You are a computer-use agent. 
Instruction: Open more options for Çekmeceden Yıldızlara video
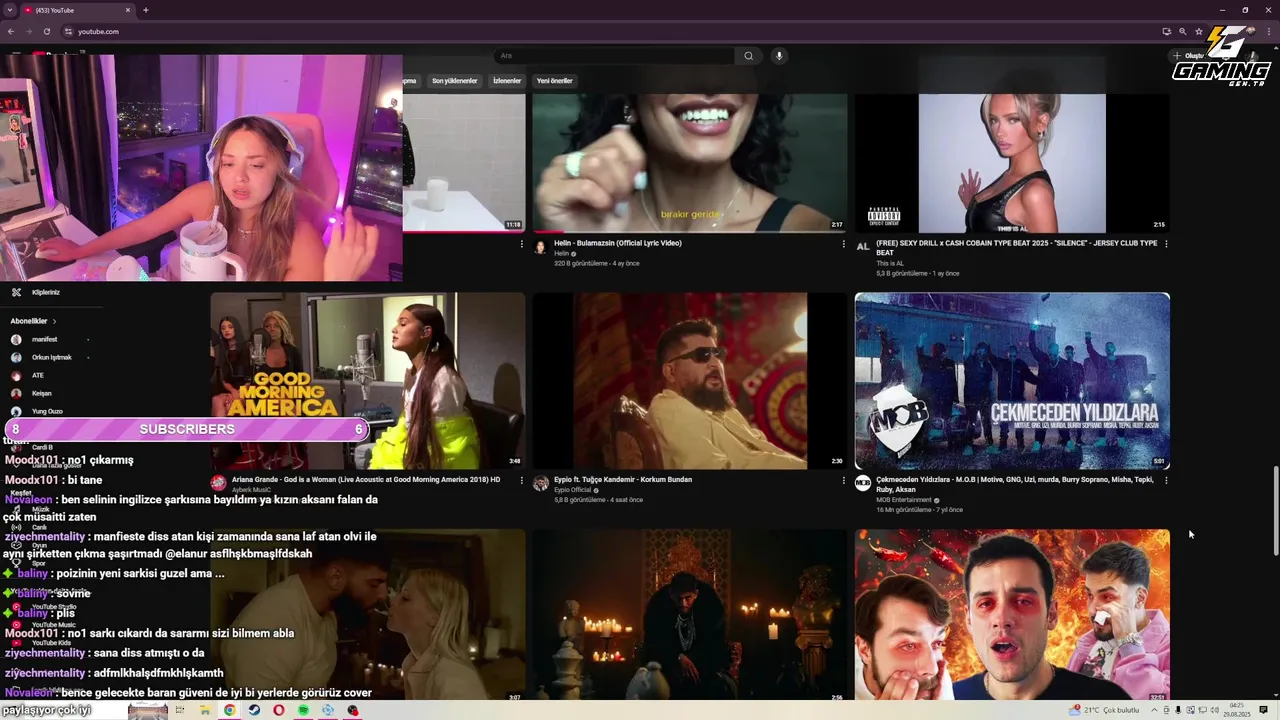[x=1166, y=480]
